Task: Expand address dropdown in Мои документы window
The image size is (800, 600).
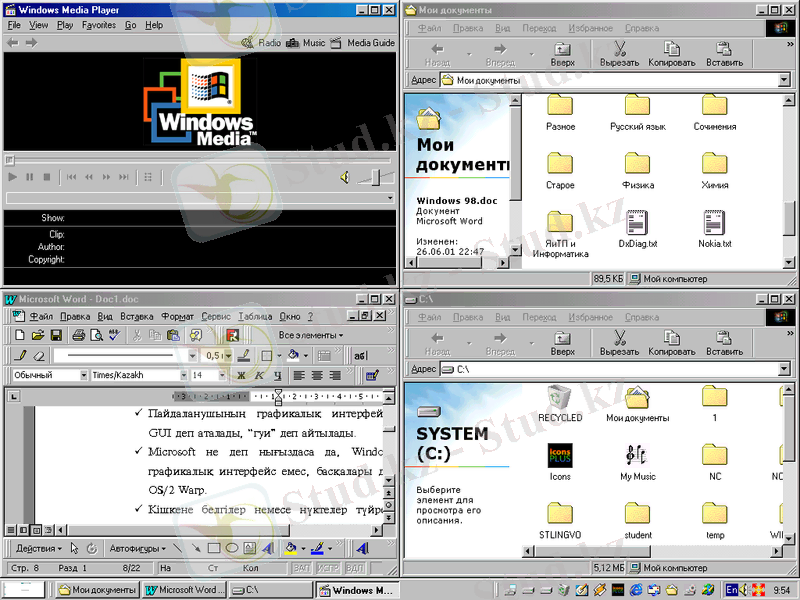Action: 784,80
